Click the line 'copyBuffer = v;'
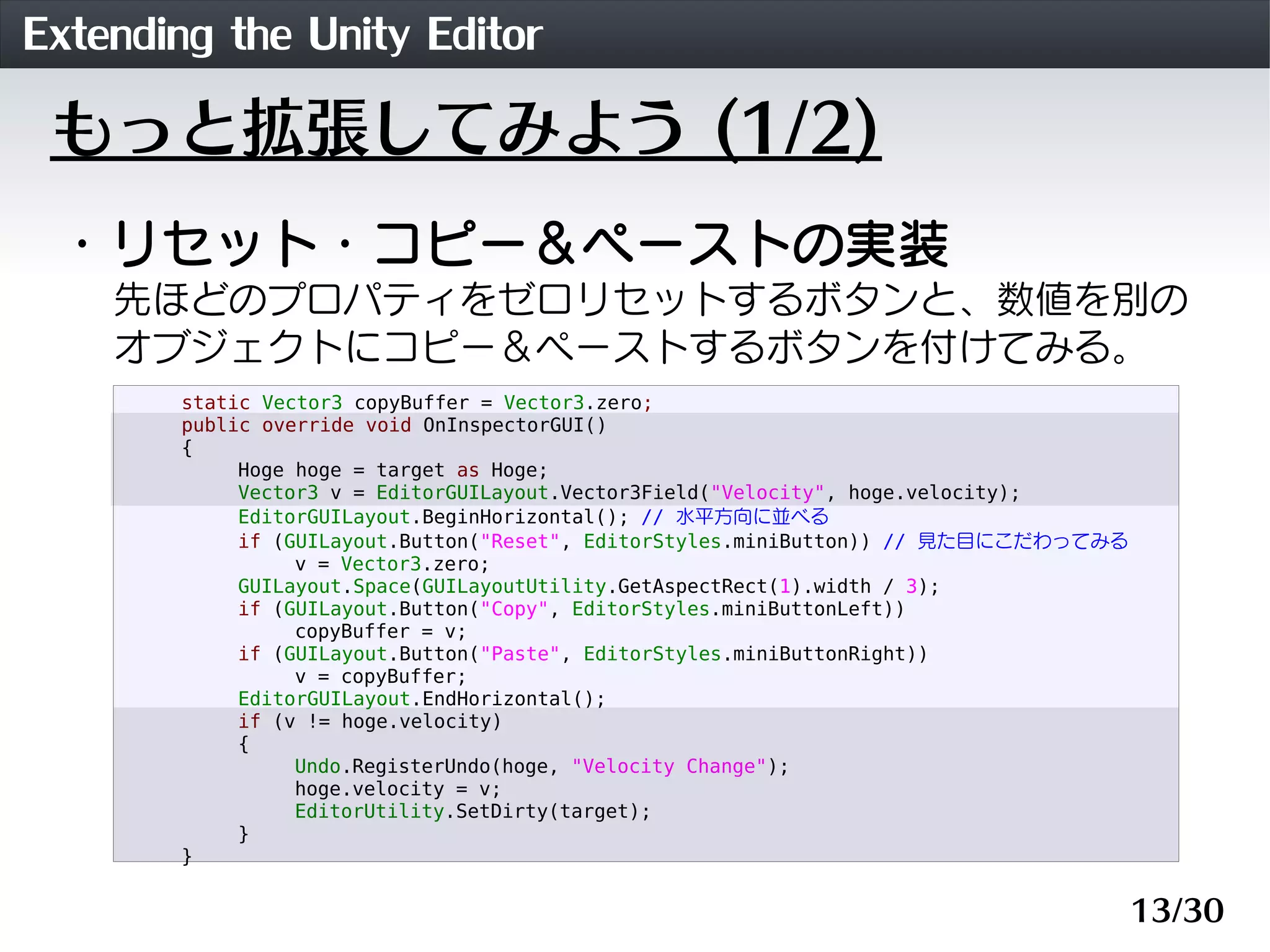Screen dimensions: 1270x952 click(x=380, y=632)
